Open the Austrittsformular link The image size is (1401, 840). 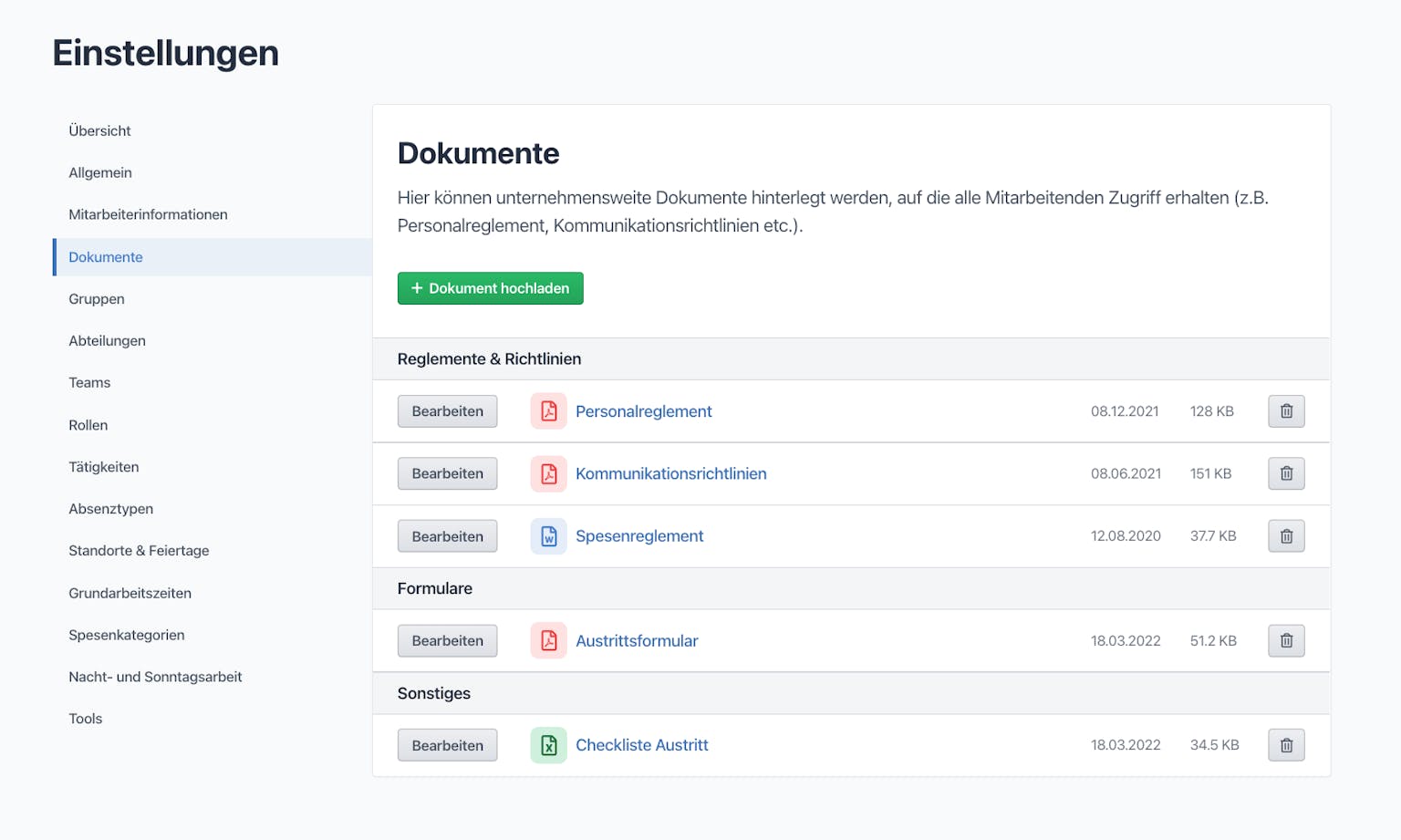[x=637, y=640]
